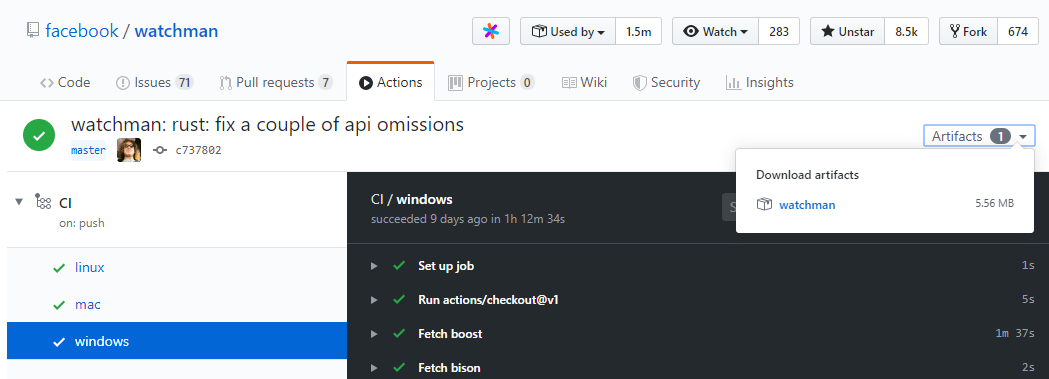Click the green check beside linux job
Screen dimensions: 1049x379
59,268
